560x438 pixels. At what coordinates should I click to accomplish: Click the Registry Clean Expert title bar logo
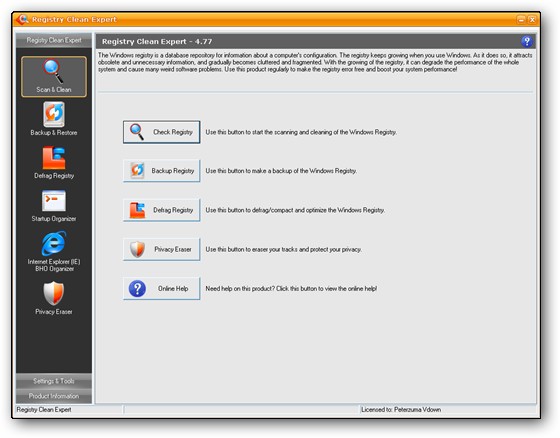click(22, 19)
